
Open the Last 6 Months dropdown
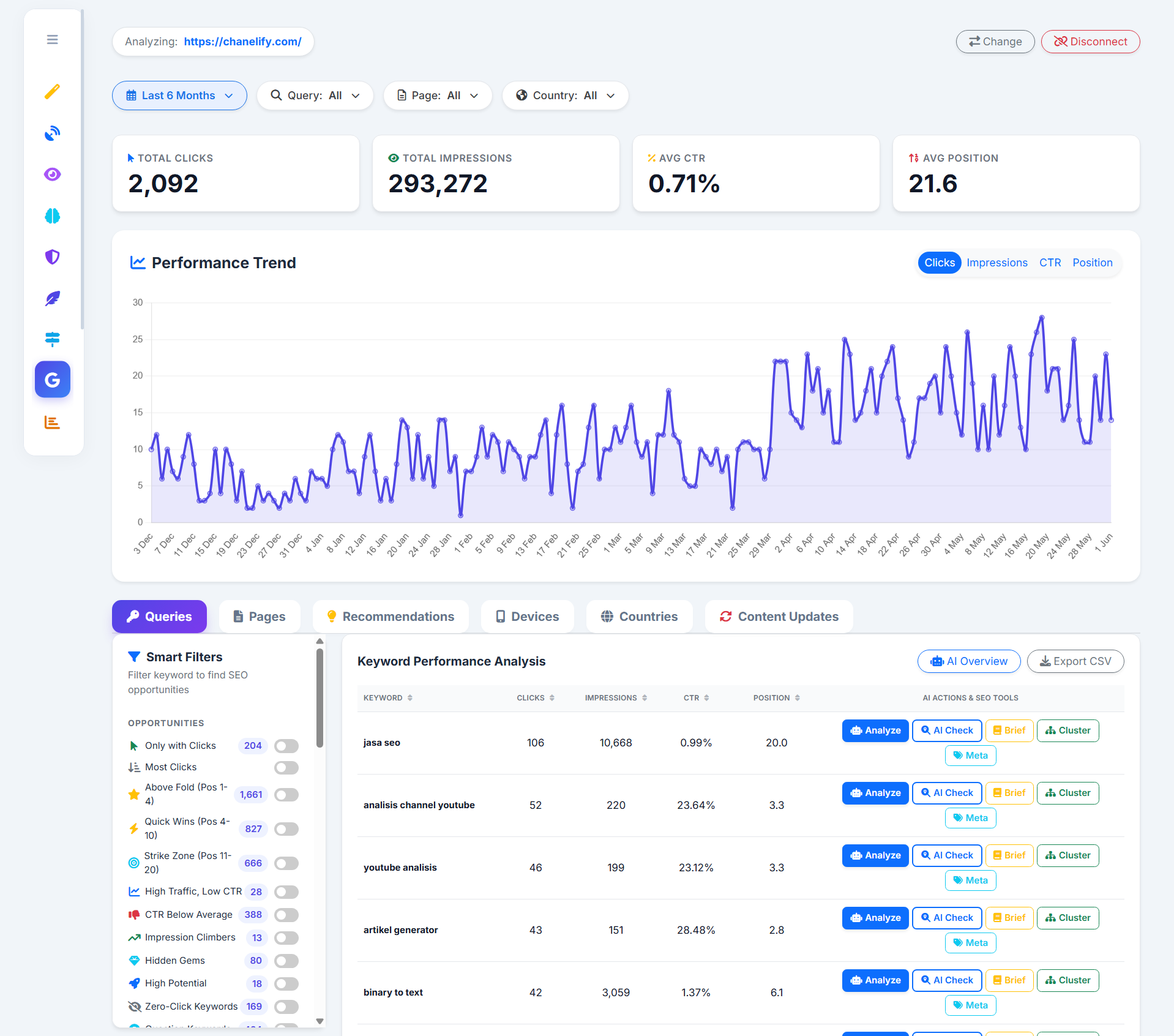[179, 96]
